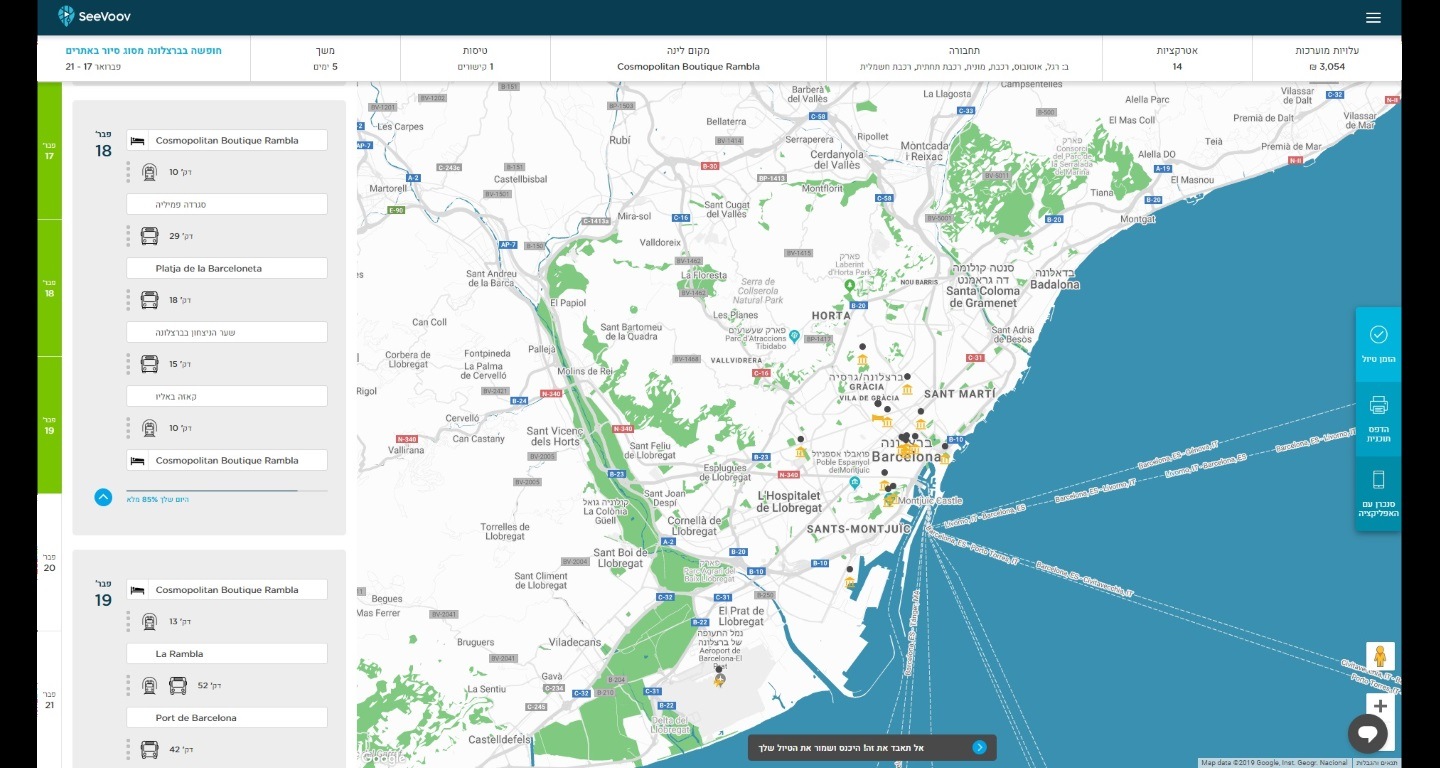Click the green park marker near Horta

(x=849, y=287)
